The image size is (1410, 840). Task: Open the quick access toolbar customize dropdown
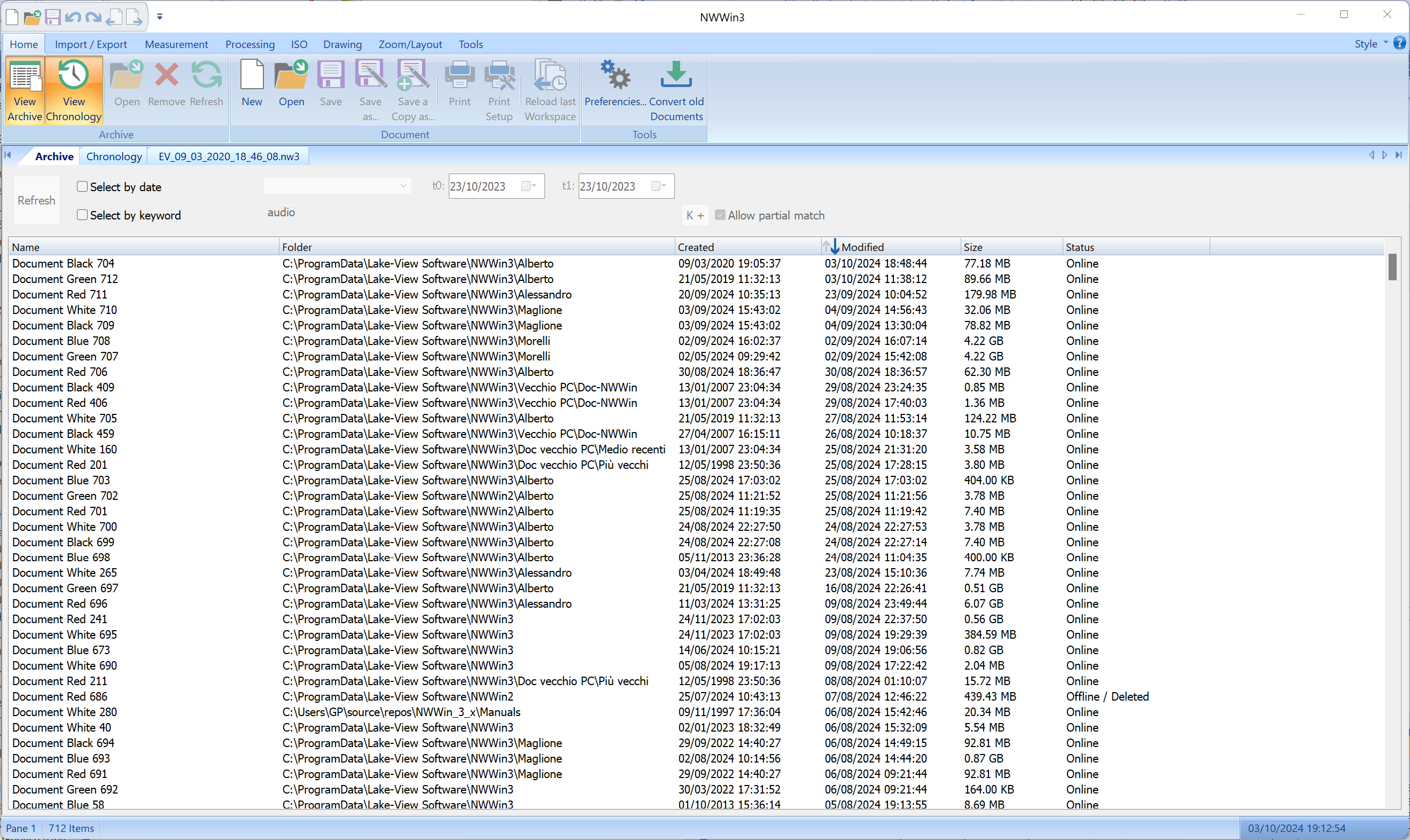point(160,17)
